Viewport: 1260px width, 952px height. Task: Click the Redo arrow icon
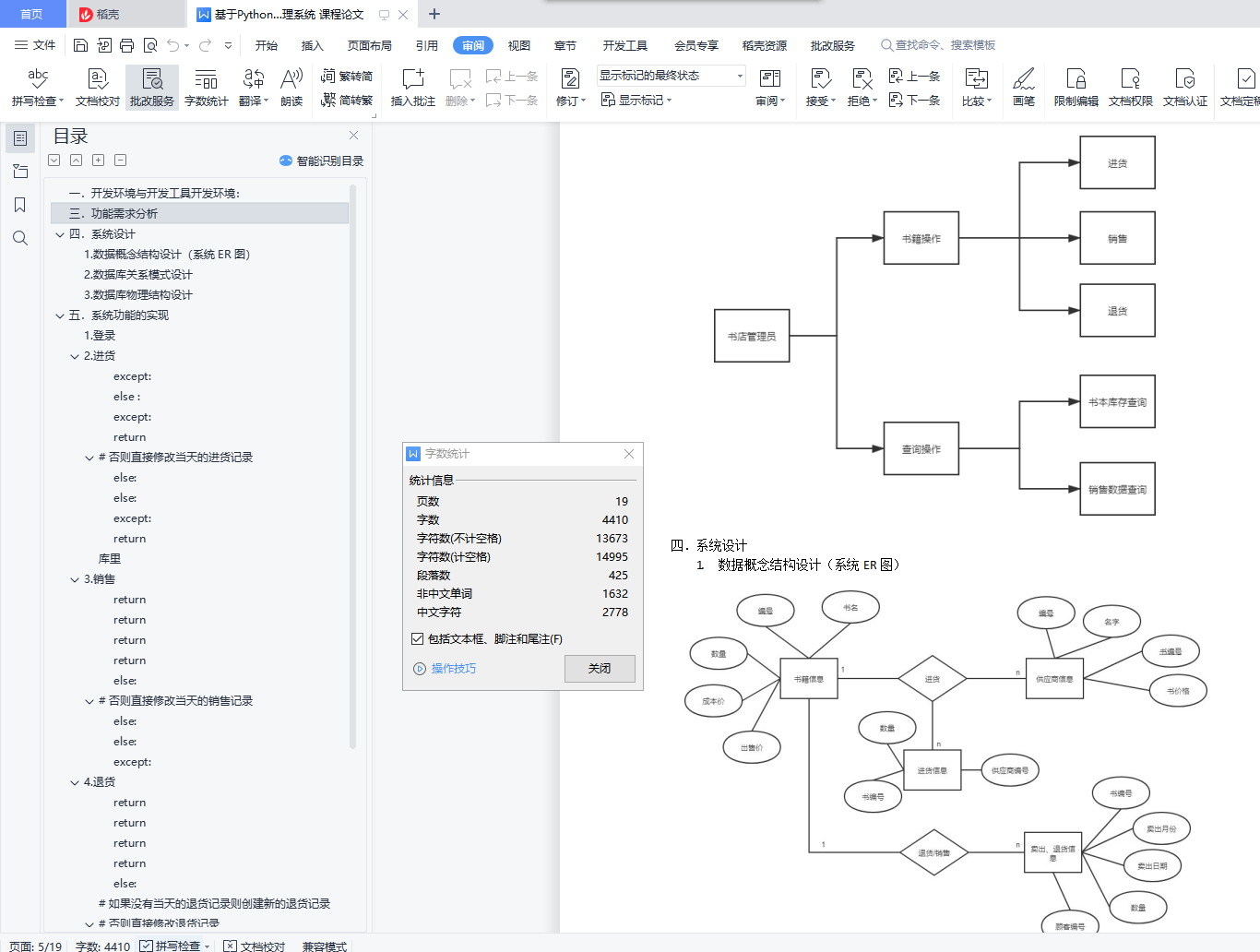(x=205, y=45)
